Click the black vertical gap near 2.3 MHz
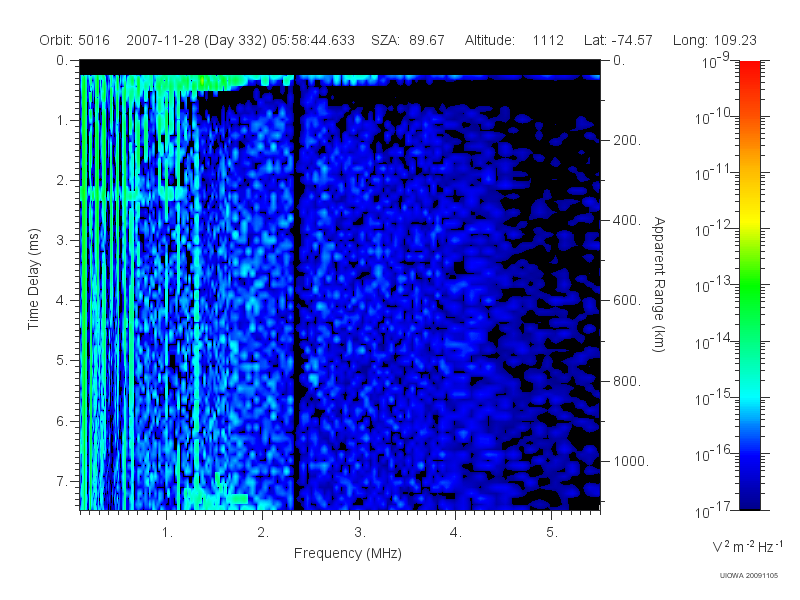Screen dimensions: 800x600 coord(295,291)
